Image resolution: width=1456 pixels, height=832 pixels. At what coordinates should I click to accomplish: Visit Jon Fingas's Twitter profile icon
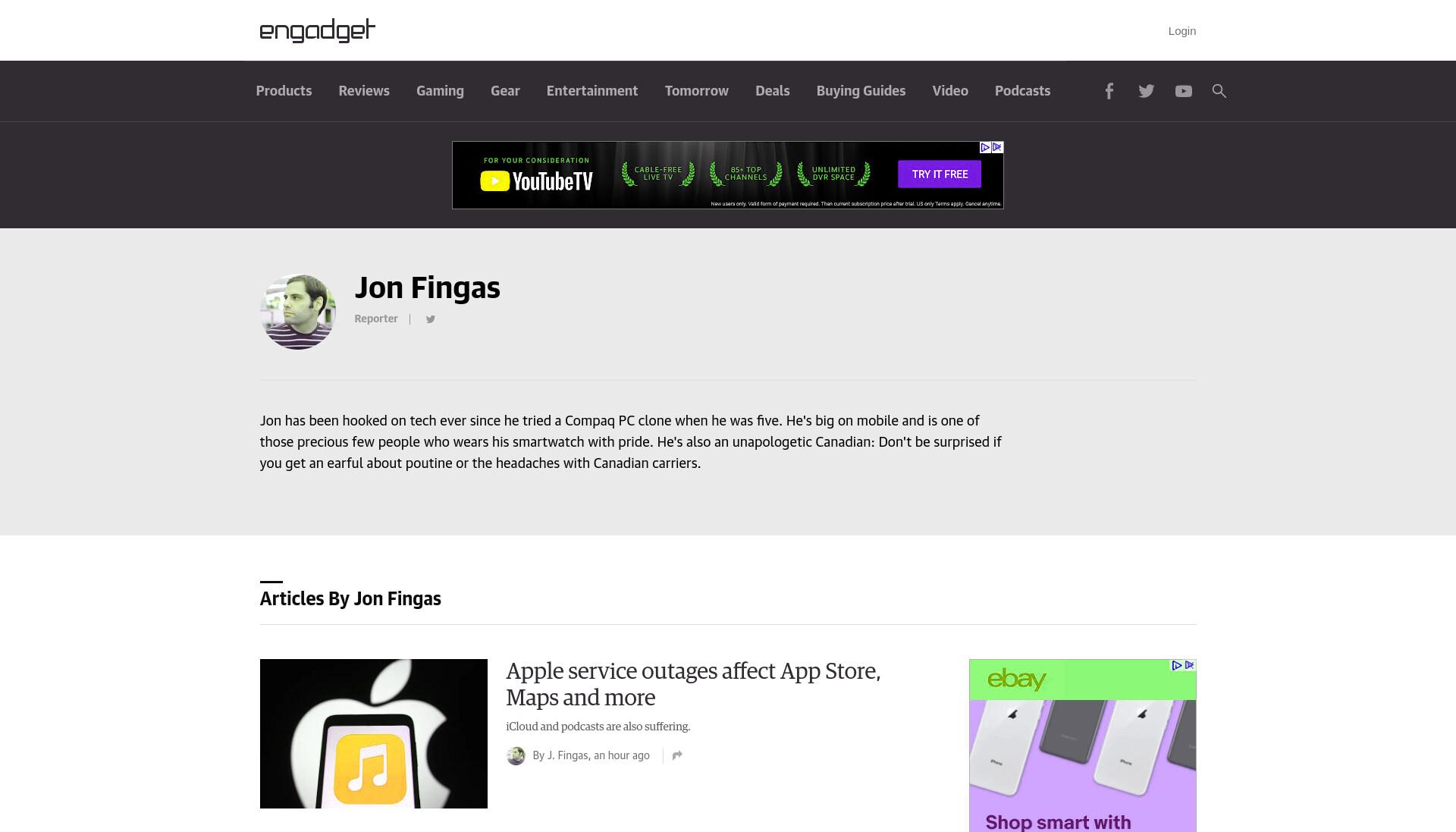click(x=430, y=319)
